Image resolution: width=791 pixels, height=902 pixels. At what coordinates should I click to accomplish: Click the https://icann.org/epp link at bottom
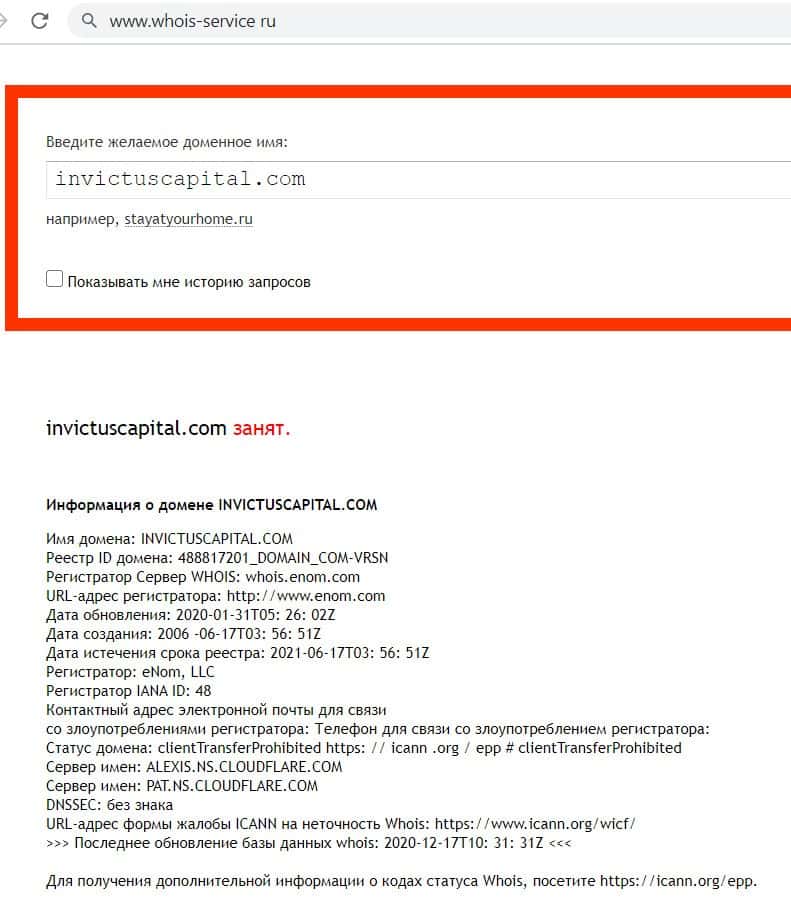(677, 881)
